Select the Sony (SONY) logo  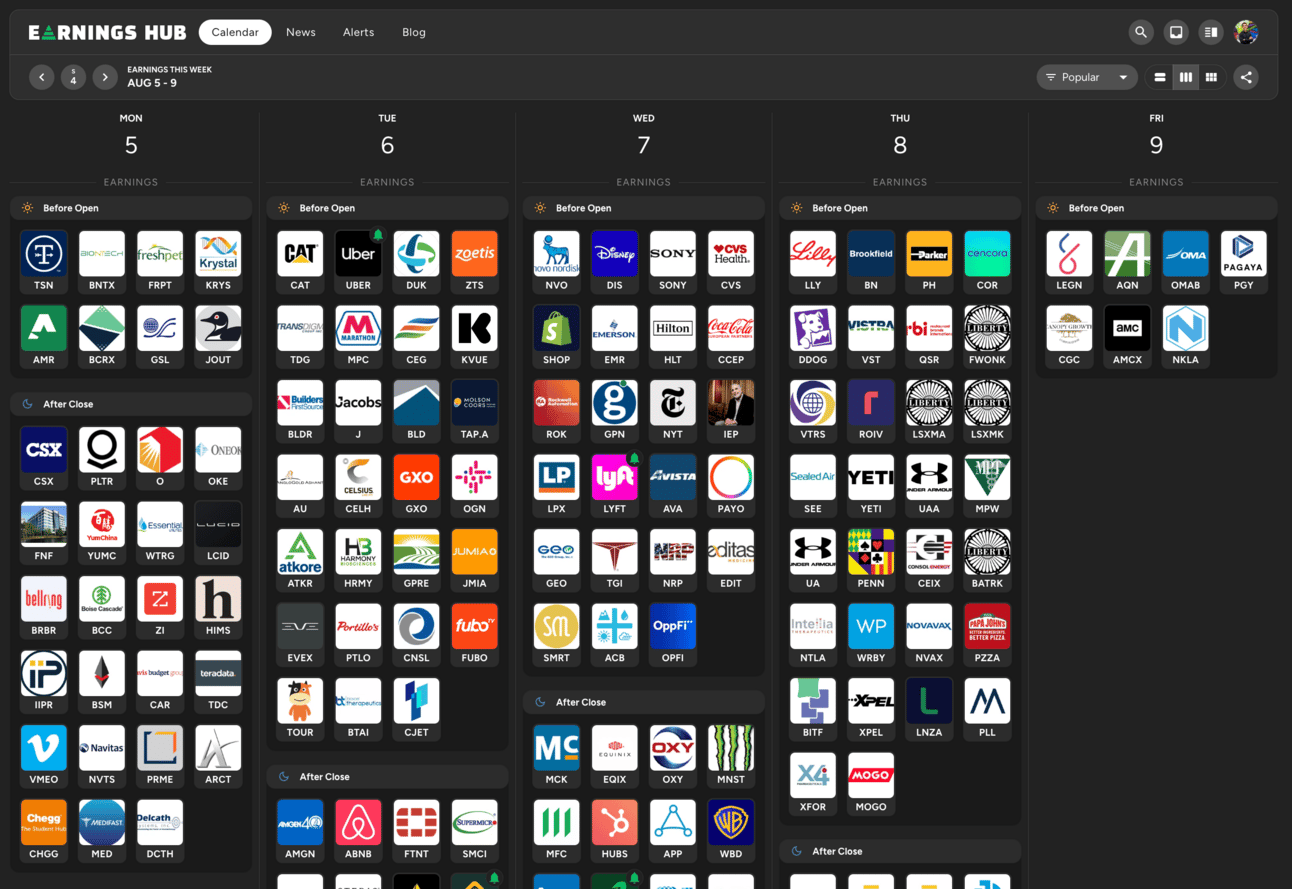coord(673,254)
